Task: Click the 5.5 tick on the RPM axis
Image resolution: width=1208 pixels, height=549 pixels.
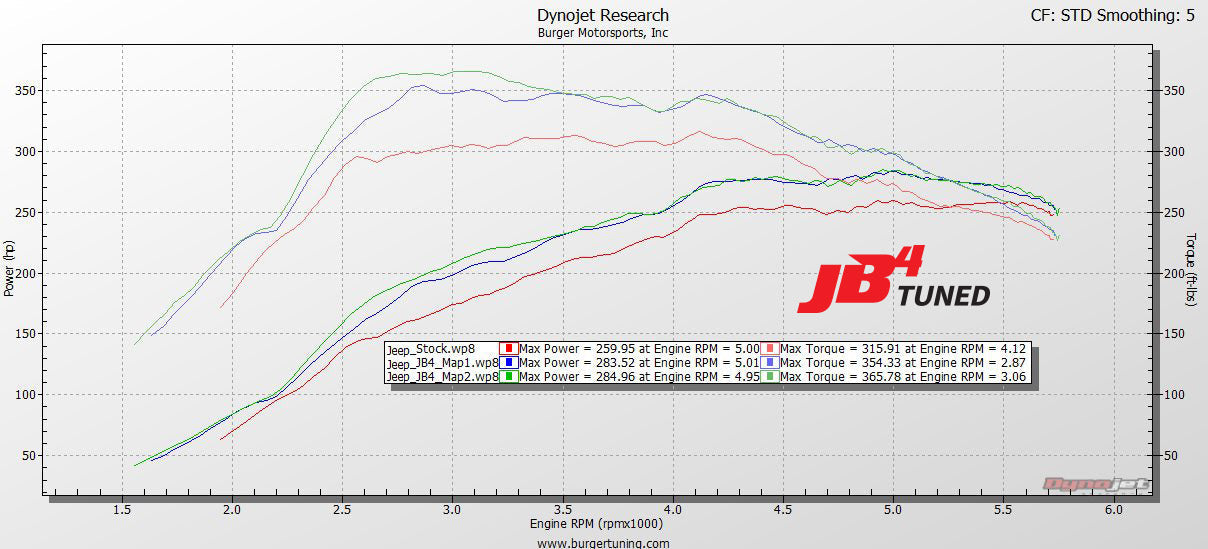Action: [1003, 509]
